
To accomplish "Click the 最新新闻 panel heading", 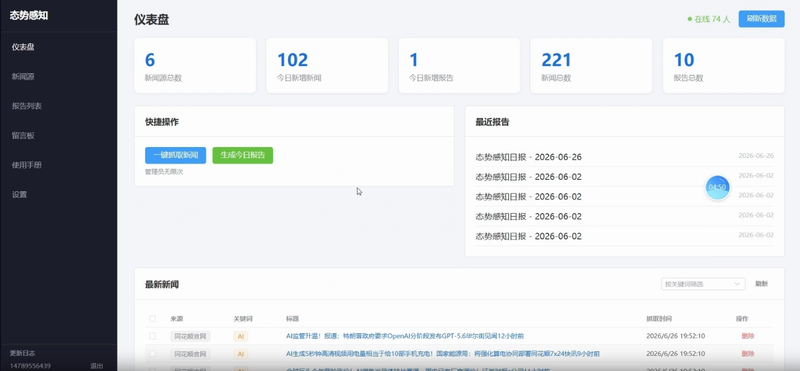I will tap(162, 284).
